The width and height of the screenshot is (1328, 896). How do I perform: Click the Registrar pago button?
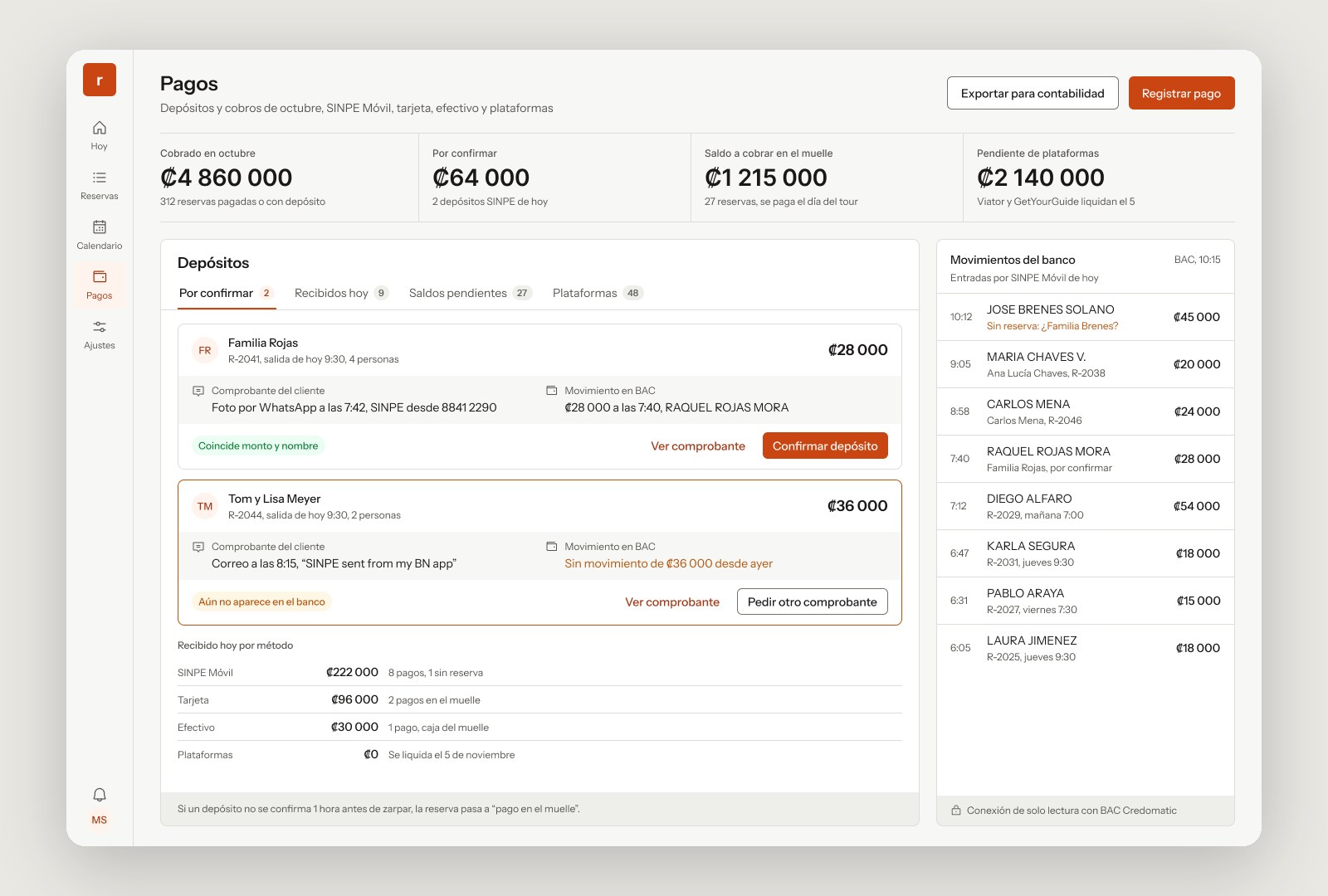[1181, 93]
